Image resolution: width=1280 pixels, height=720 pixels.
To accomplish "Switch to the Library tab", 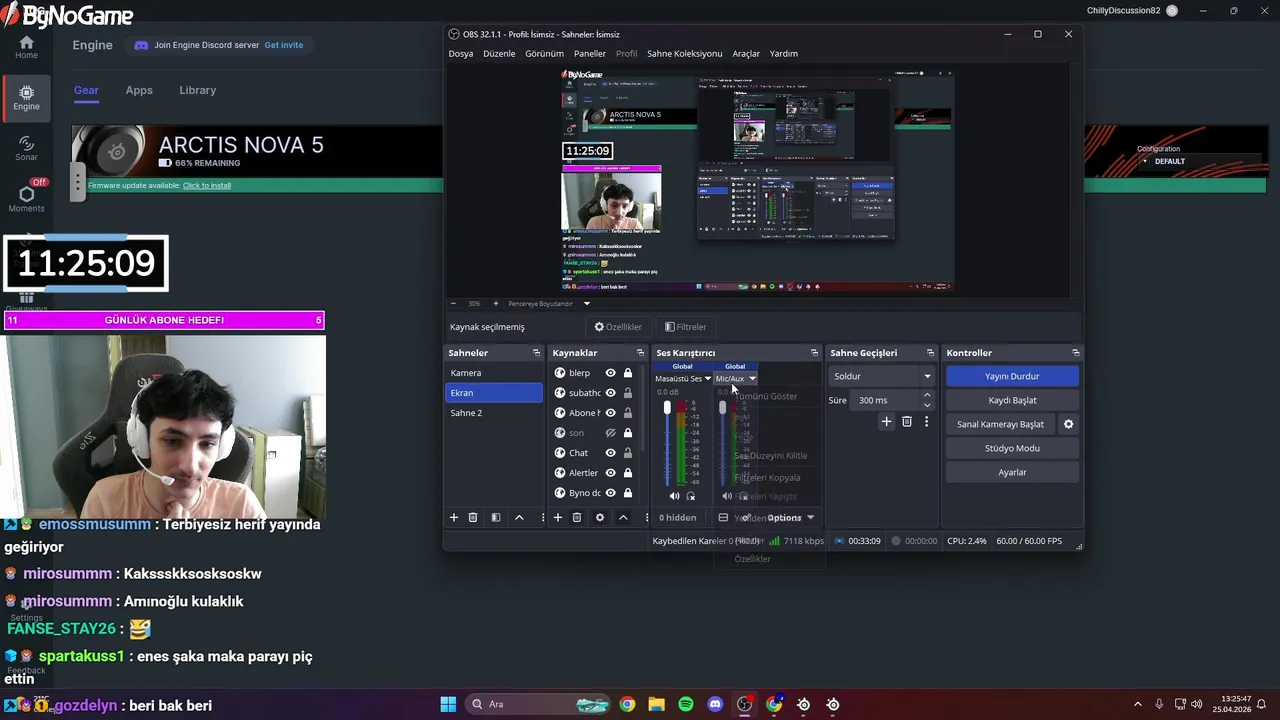I will 197,90.
